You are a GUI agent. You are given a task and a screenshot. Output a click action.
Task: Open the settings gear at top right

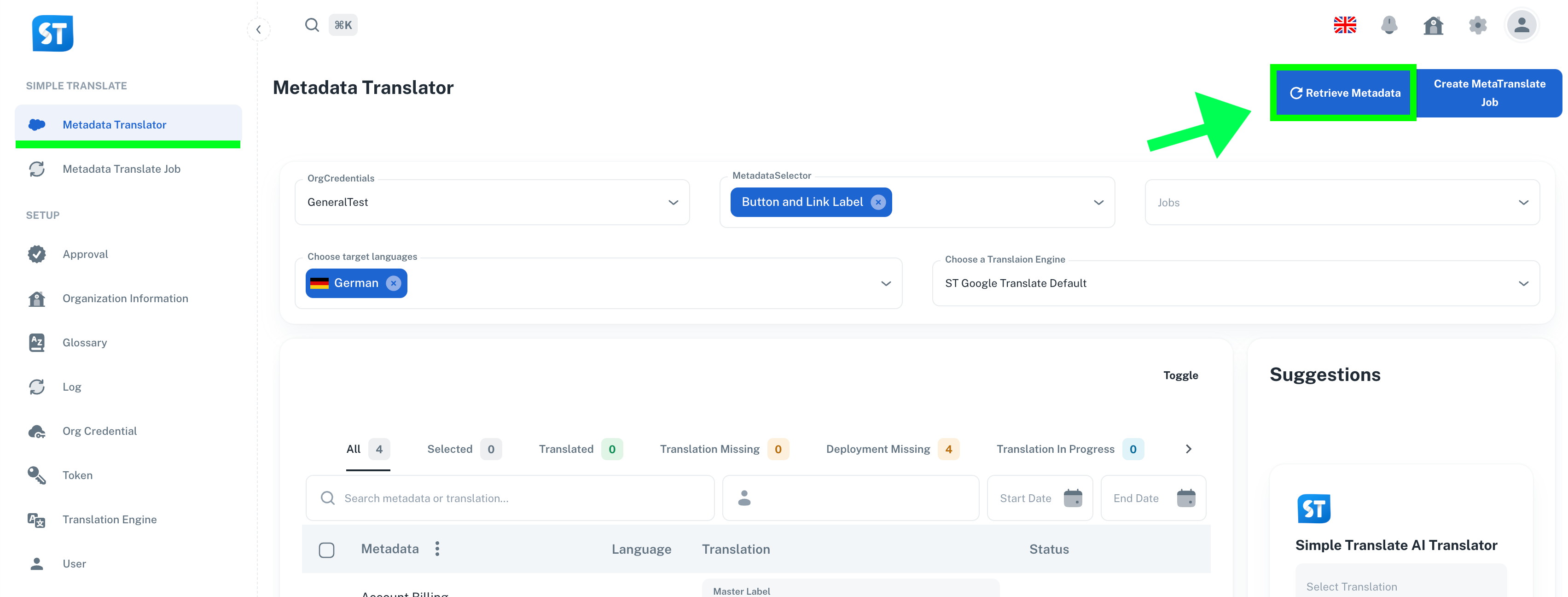click(x=1477, y=25)
